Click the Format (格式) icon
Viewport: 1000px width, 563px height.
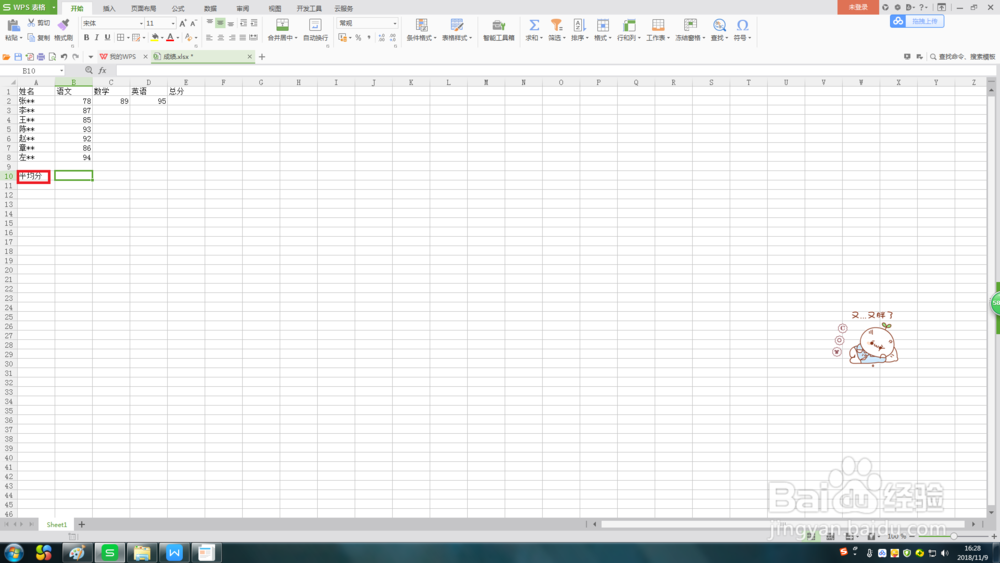[x=603, y=25]
